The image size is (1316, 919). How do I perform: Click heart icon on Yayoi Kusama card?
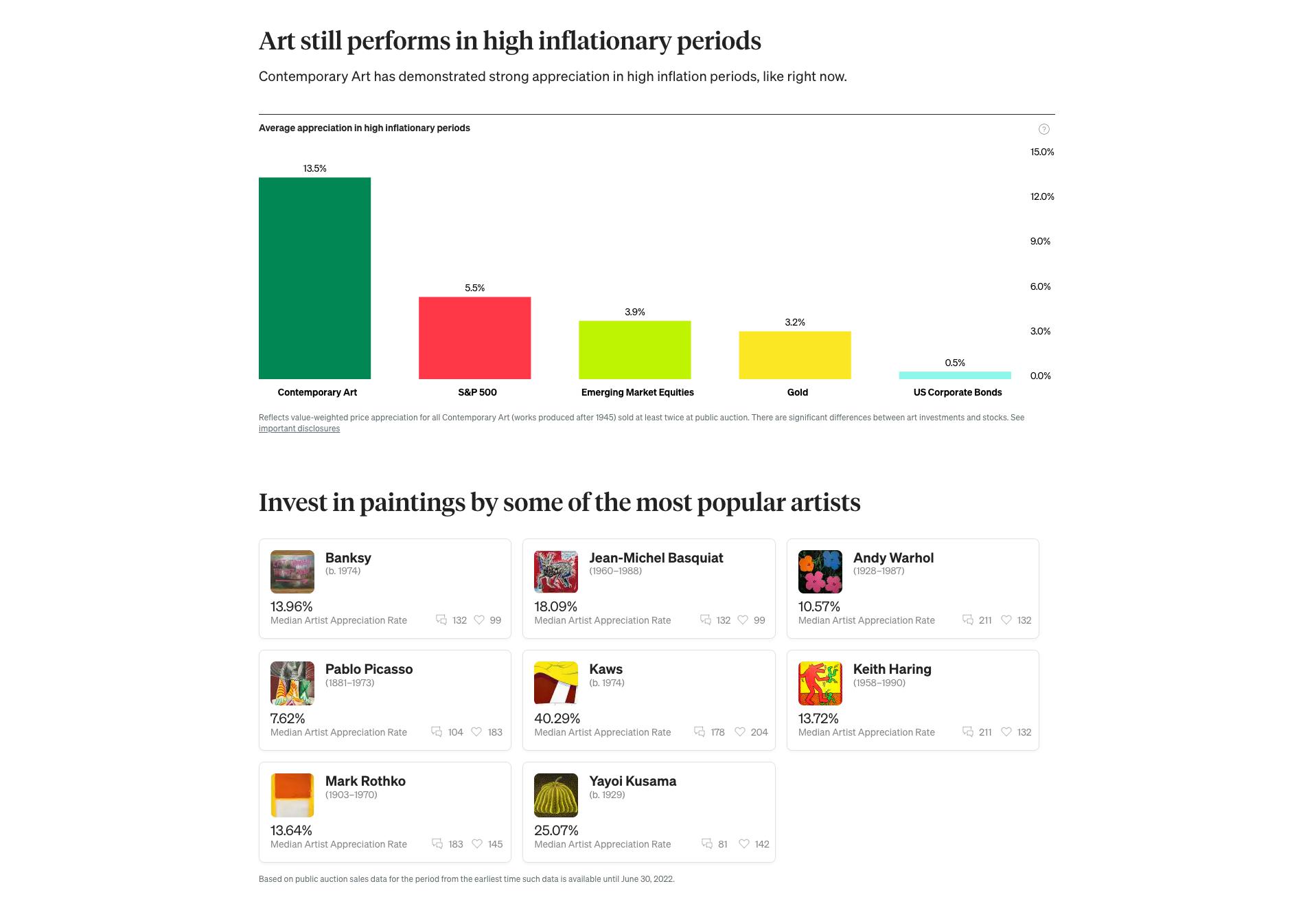(744, 843)
